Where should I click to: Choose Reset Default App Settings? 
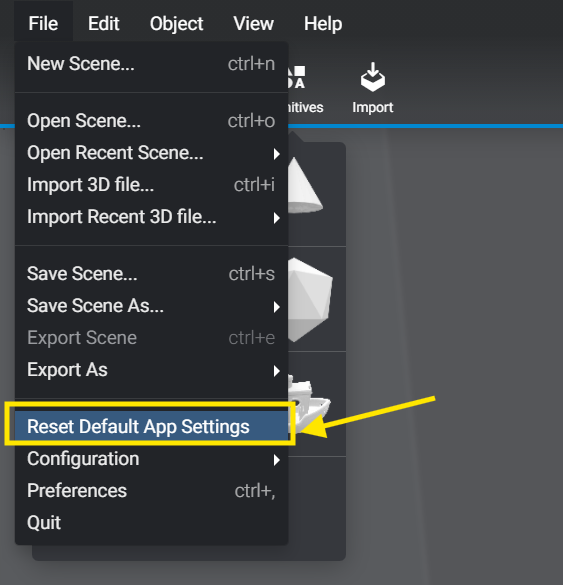pyautogui.click(x=151, y=426)
